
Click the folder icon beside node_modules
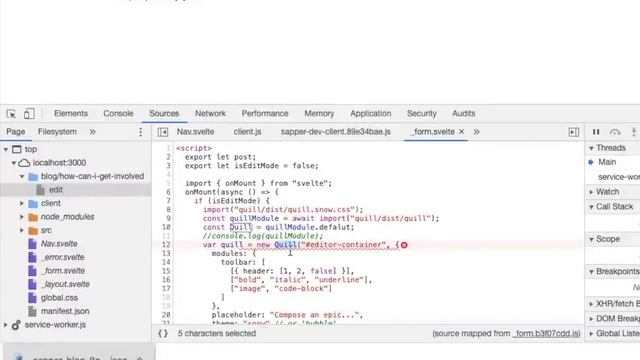click(33, 217)
